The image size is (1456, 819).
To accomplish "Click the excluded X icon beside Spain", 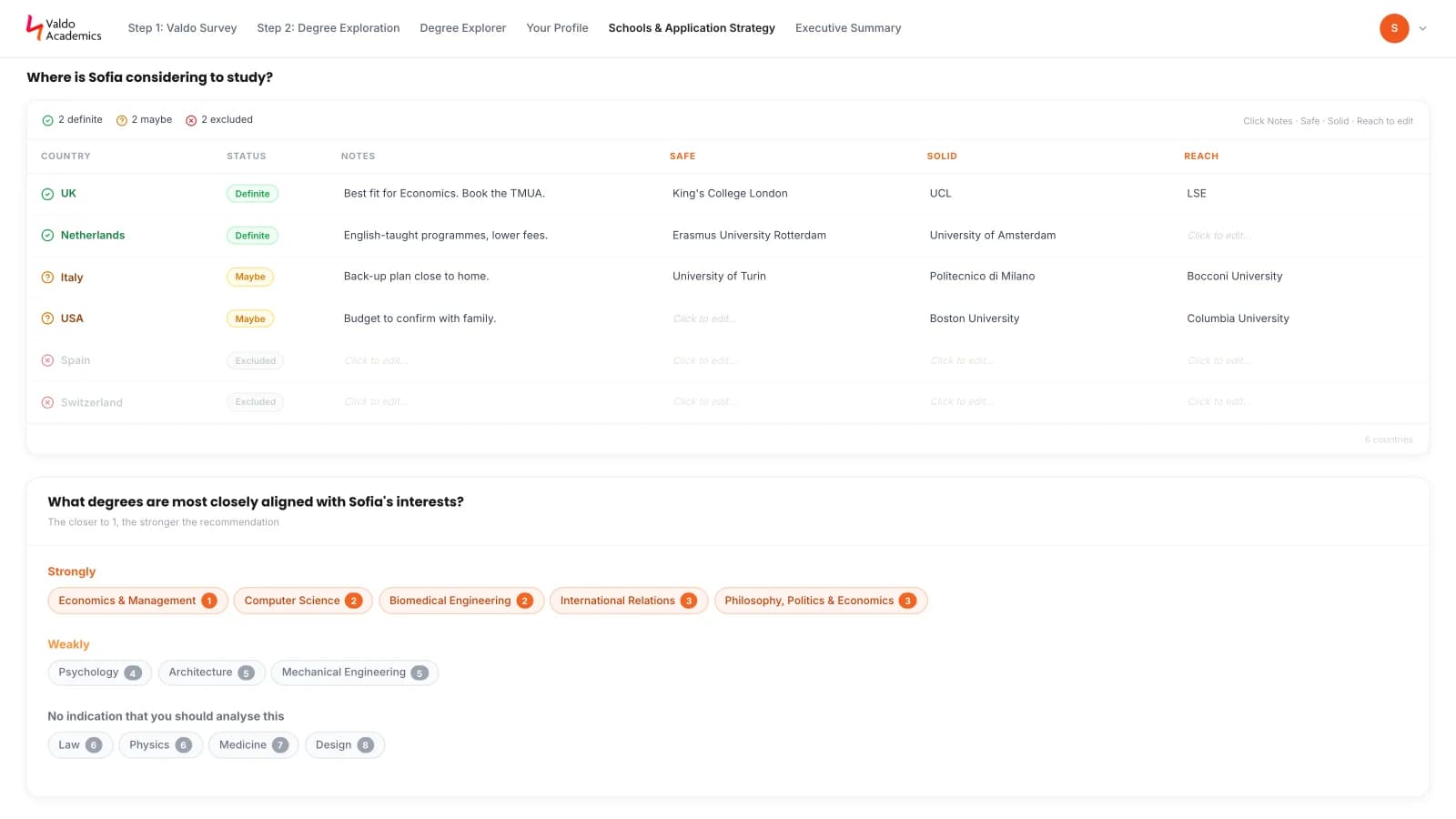I will click(47, 360).
